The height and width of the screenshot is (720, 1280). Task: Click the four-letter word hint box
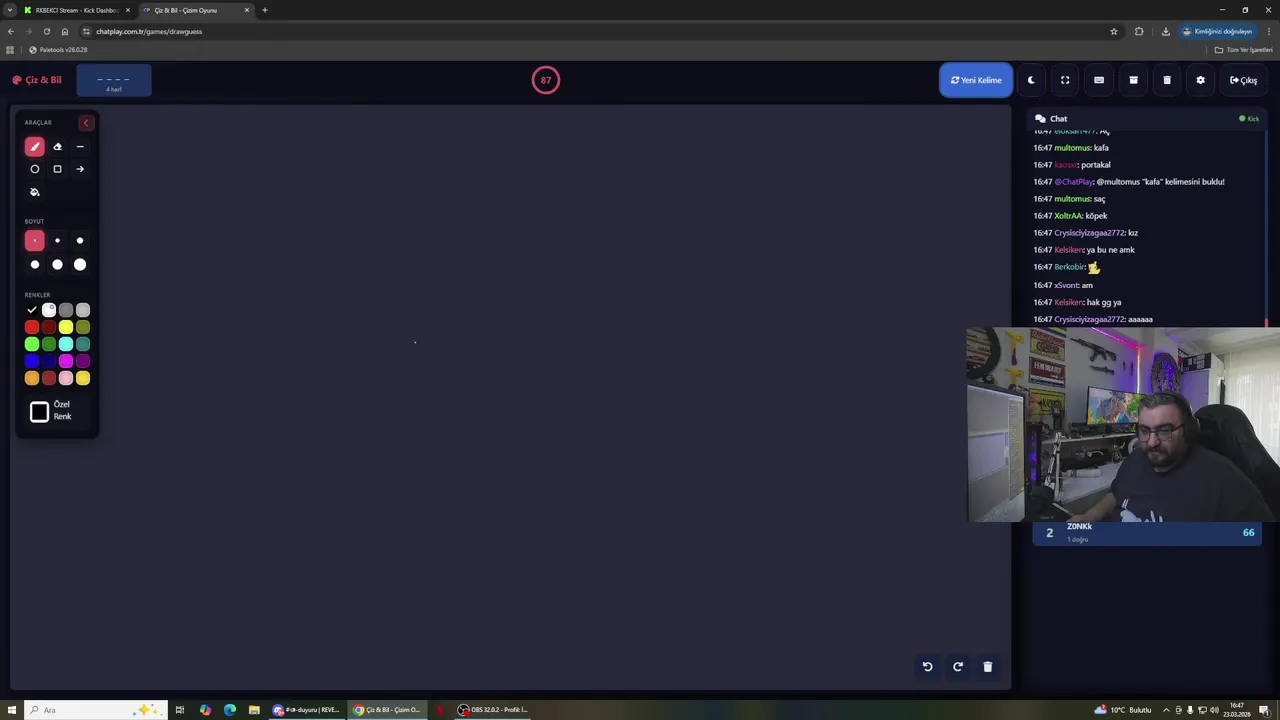pyautogui.click(x=114, y=81)
